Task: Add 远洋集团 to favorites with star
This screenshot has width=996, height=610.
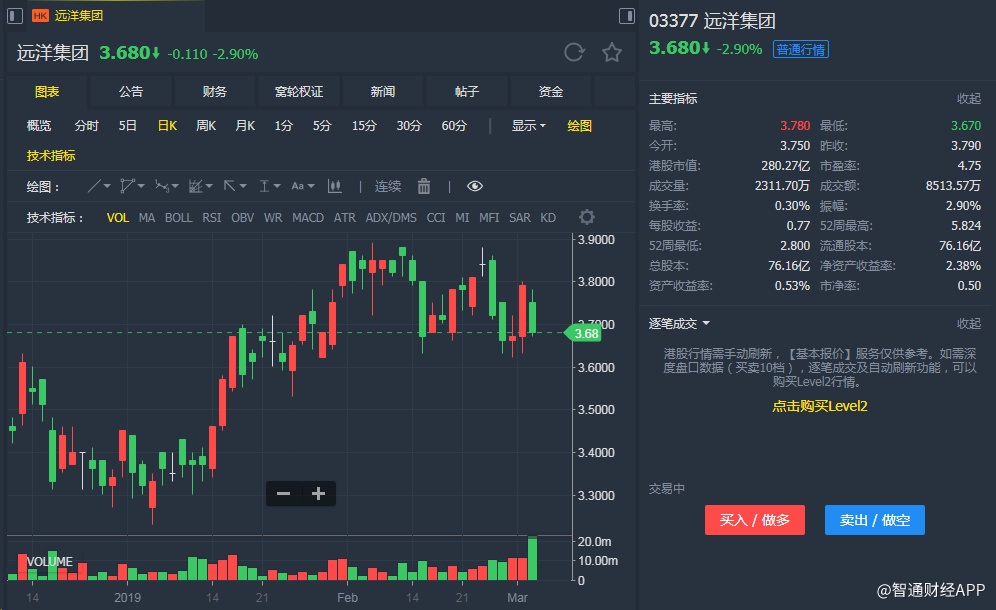Action: point(611,53)
